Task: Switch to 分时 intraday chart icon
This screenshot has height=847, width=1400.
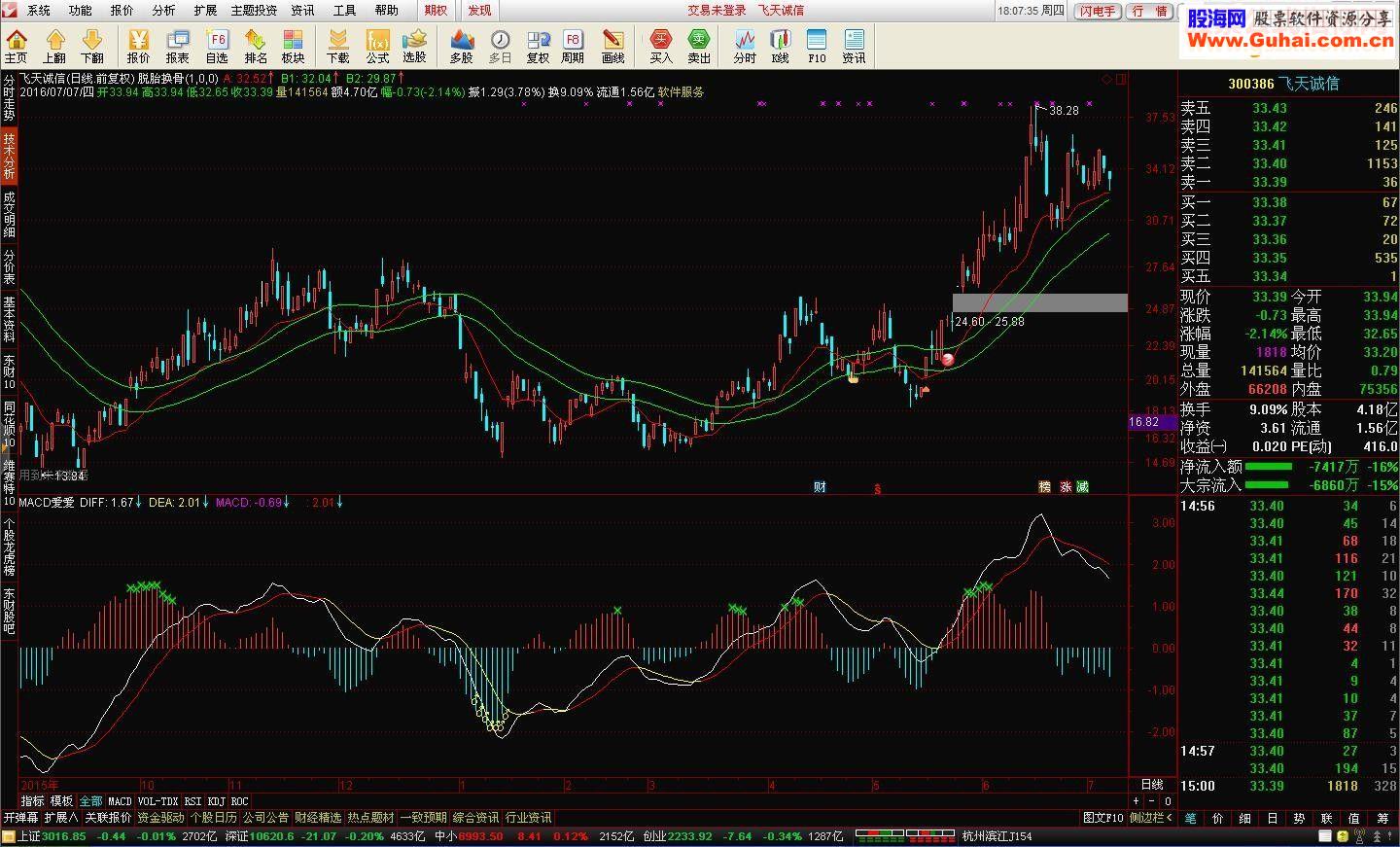Action: [745, 45]
